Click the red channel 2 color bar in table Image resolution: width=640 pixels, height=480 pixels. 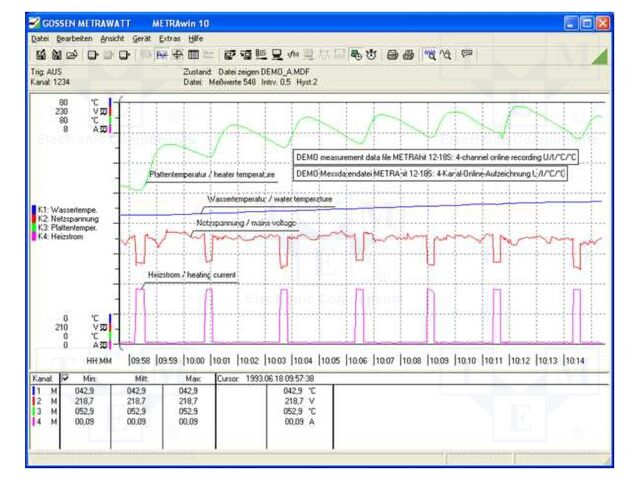35,400
